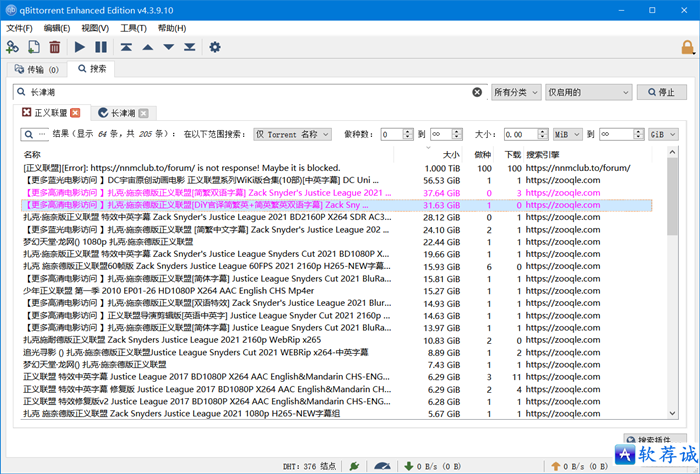Click the result filter search icon

[29, 134]
